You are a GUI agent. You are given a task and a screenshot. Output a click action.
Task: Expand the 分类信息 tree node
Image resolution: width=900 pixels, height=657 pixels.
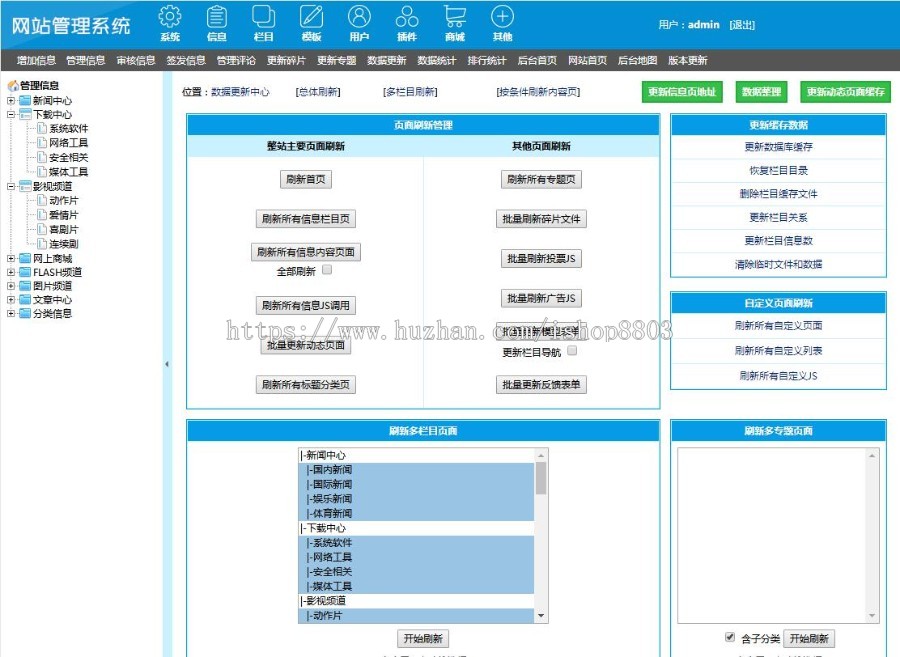click(x=11, y=313)
